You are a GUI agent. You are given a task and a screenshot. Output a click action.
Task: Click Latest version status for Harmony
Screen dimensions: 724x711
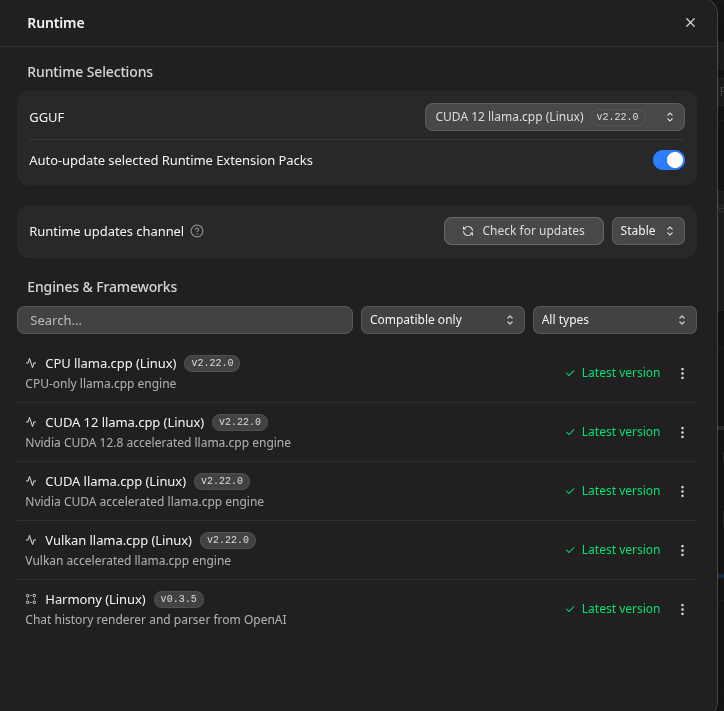click(x=613, y=609)
